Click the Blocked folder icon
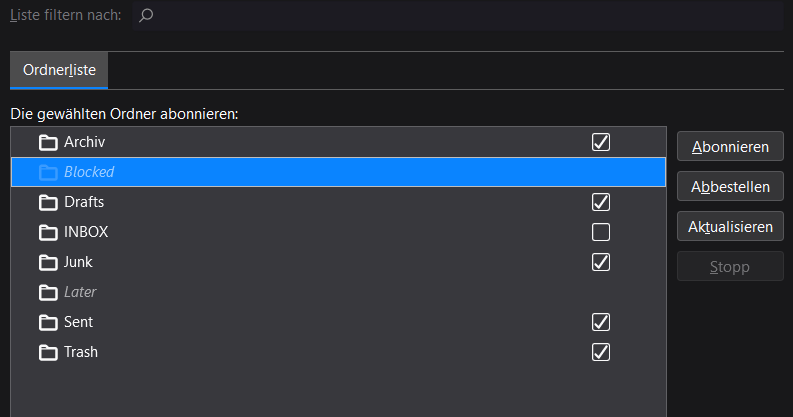The width and height of the screenshot is (793, 417). click(x=48, y=172)
